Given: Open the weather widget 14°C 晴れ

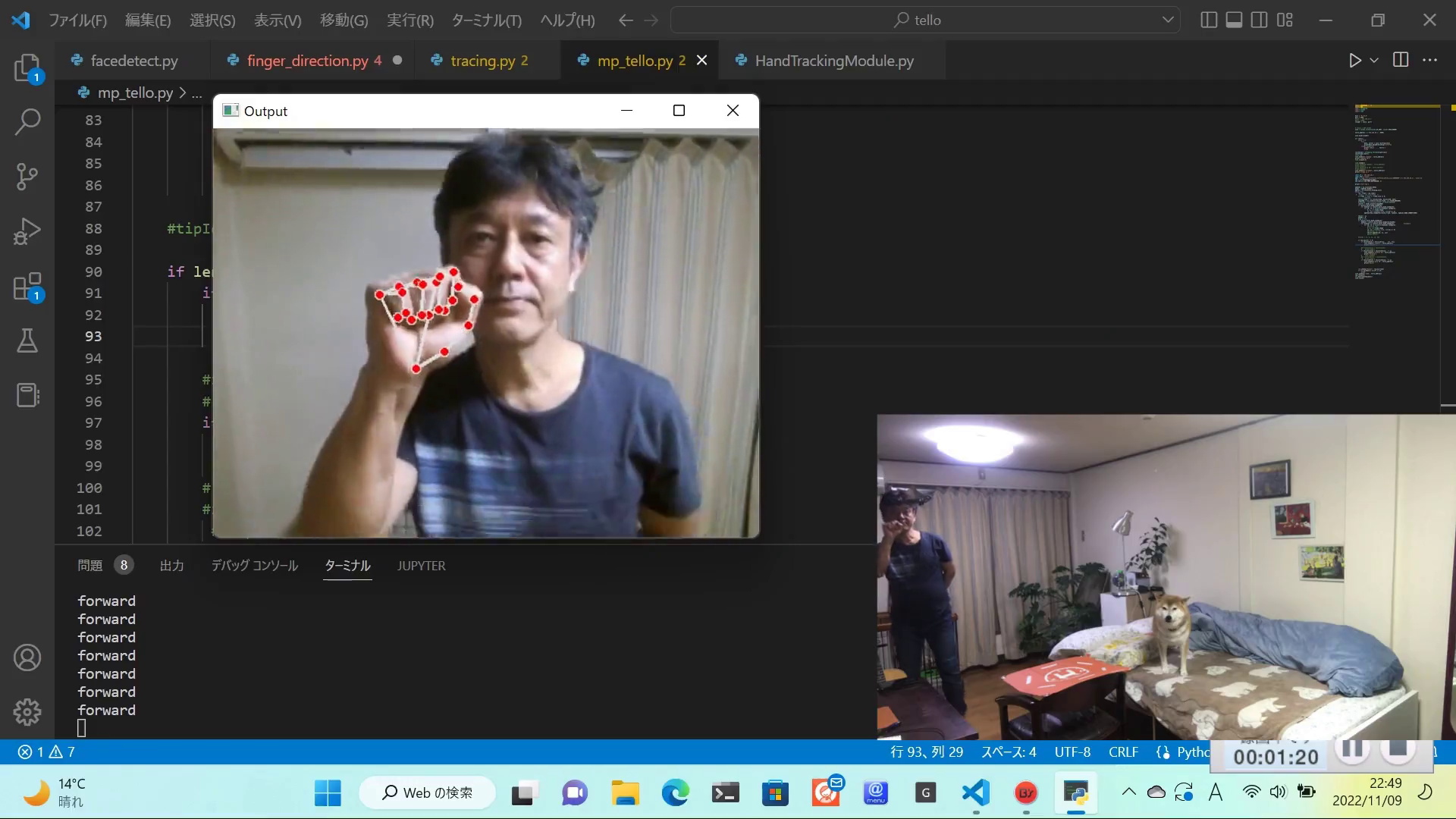Looking at the screenshot, I should click(x=55, y=792).
